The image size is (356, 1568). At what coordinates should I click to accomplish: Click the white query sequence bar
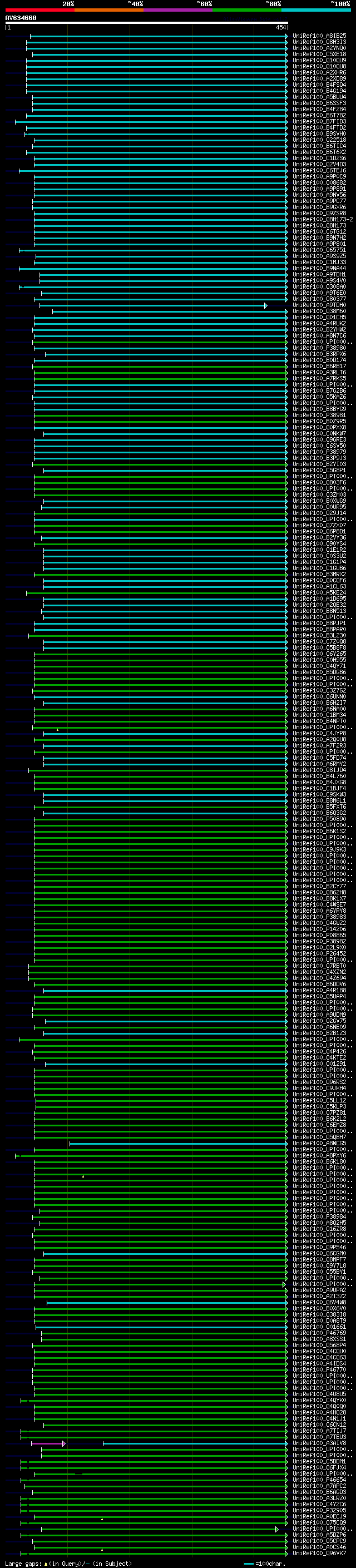(x=147, y=22)
